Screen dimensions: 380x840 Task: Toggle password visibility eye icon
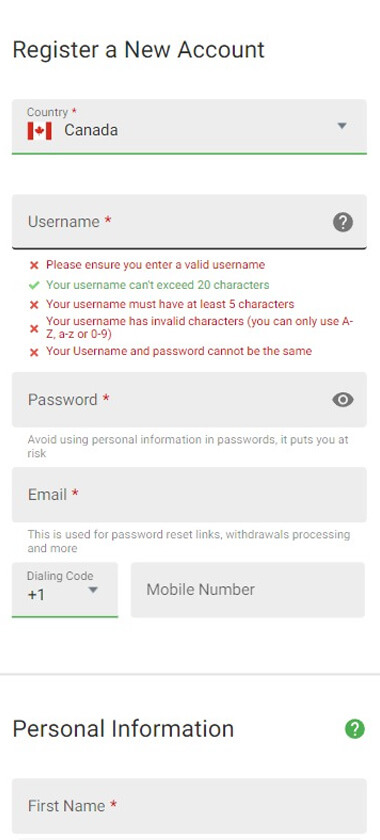click(x=343, y=400)
